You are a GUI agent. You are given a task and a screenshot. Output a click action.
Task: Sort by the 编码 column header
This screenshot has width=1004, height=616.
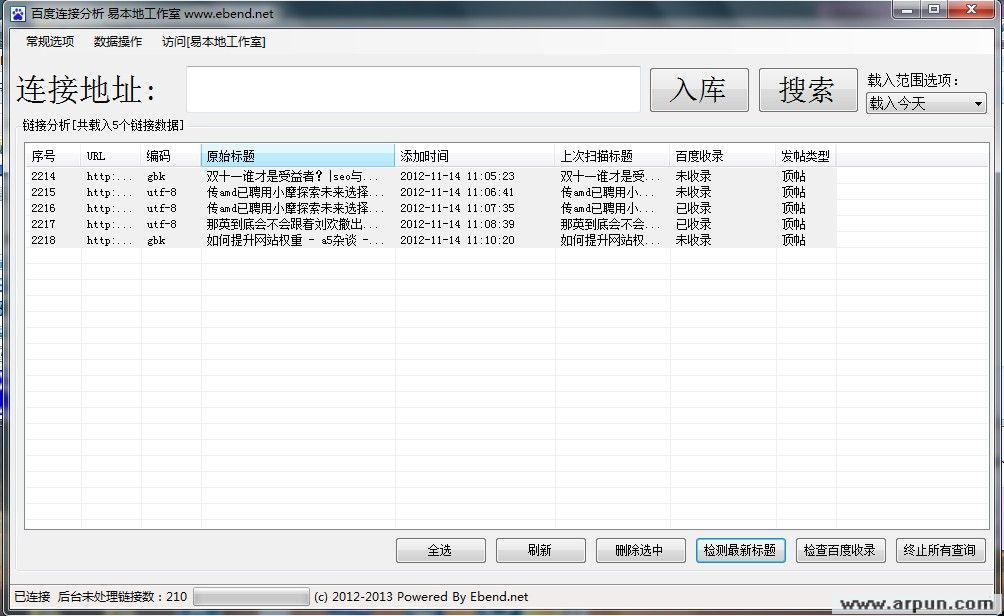(171, 156)
